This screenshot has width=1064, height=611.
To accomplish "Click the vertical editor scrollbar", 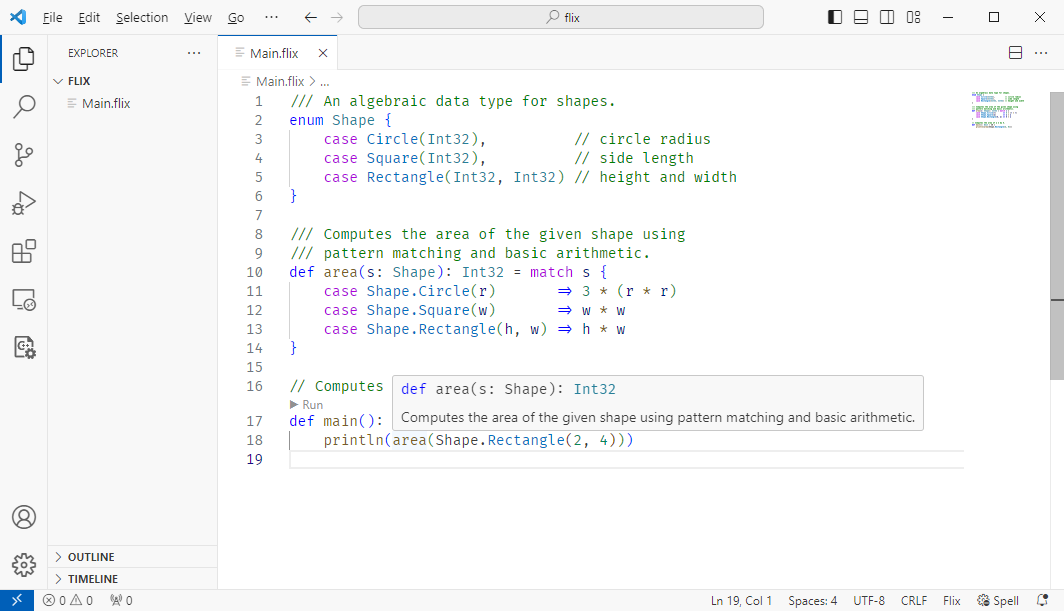I will pyautogui.click(x=1057, y=236).
